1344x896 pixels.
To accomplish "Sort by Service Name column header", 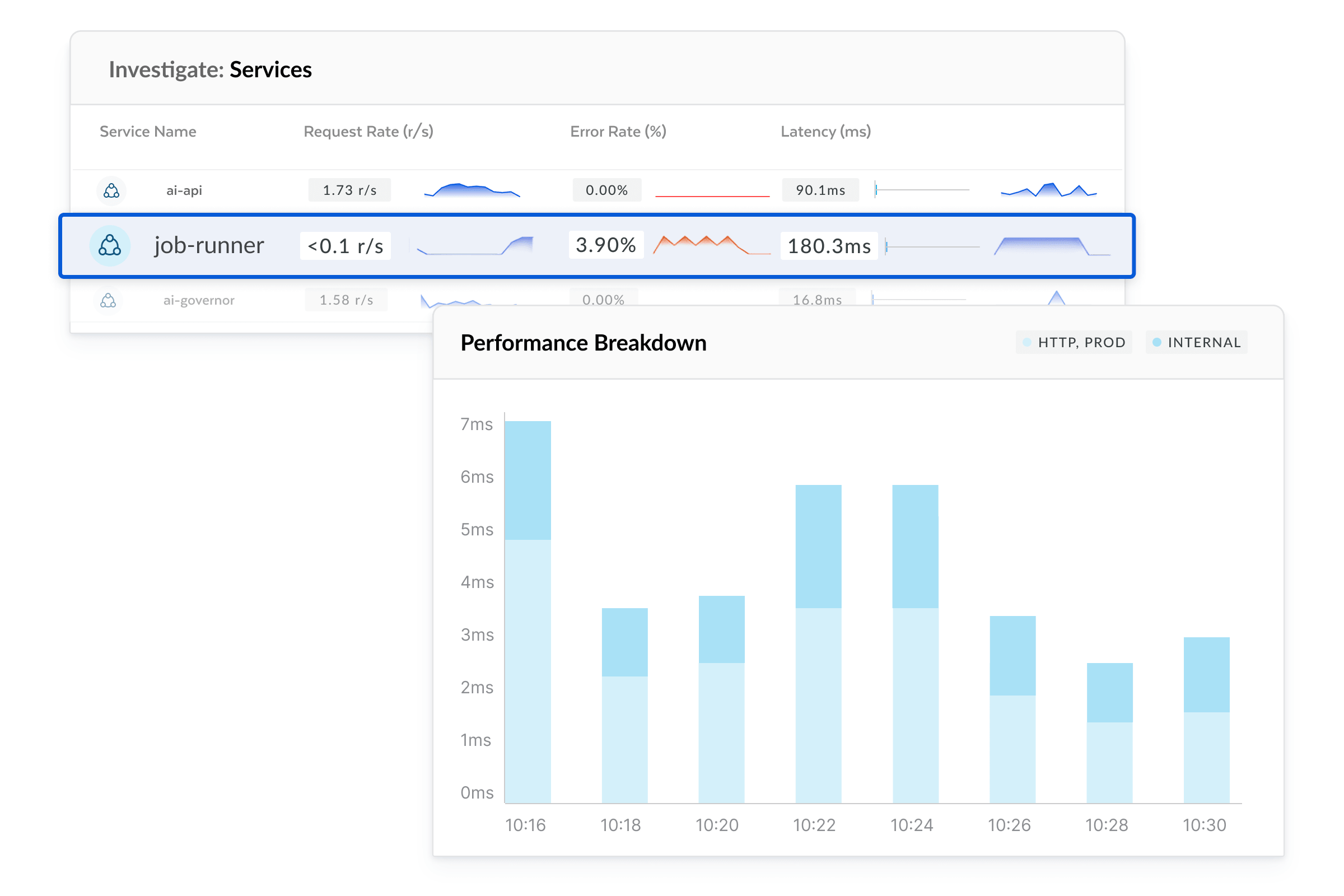I will tap(148, 132).
